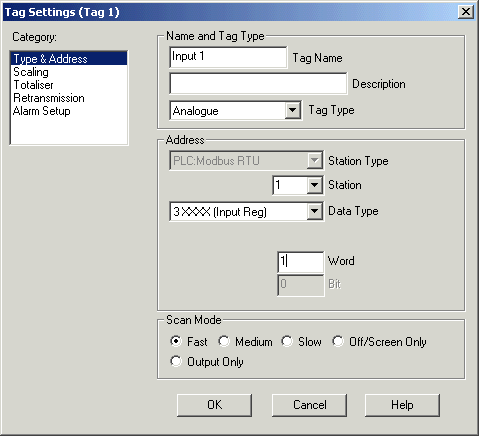The width and height of the screenshot is (479, 436).
Task: Enable the Output Only scan mode
Action: coord(176,361)
